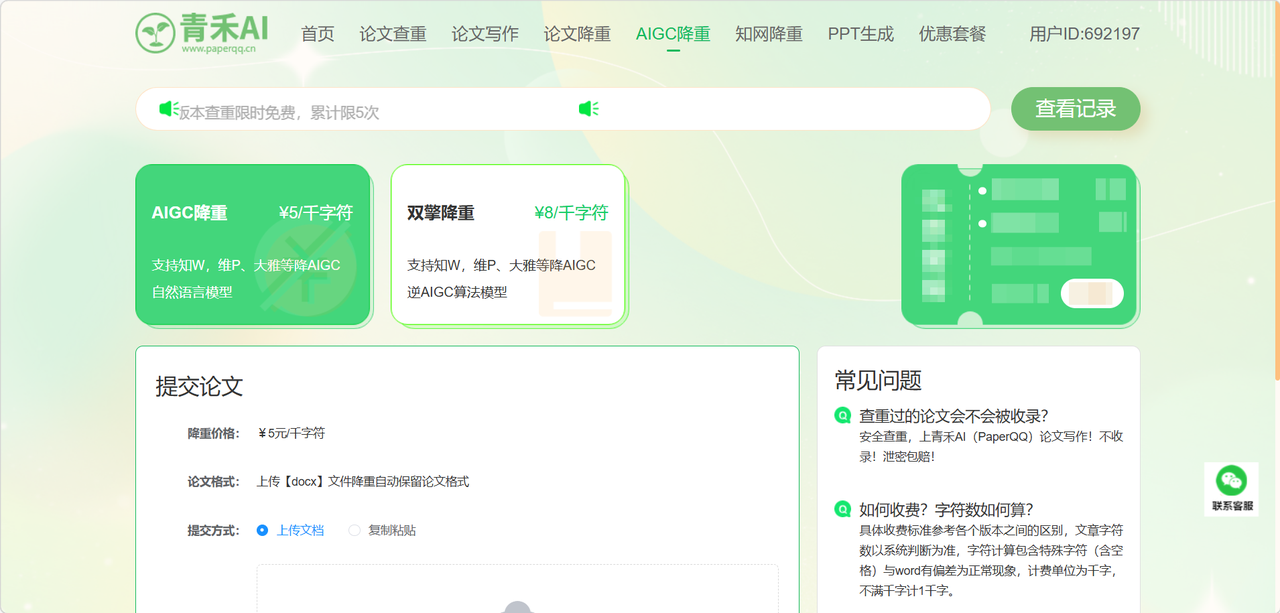
Task: Open the PPT生成 menu item
Action: click(x=861, y=34)
